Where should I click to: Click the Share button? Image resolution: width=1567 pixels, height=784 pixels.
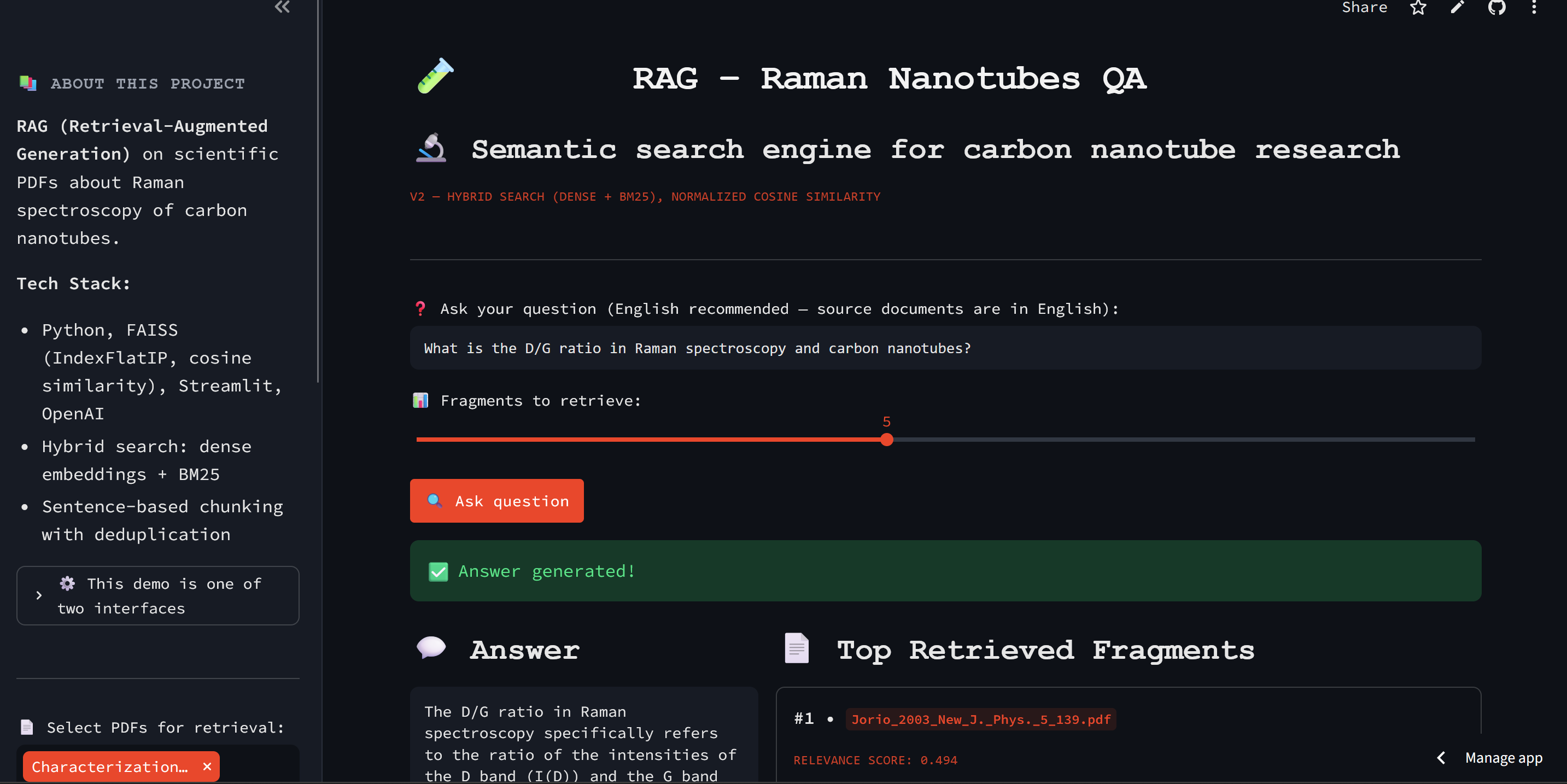(x=1364, y=7)
